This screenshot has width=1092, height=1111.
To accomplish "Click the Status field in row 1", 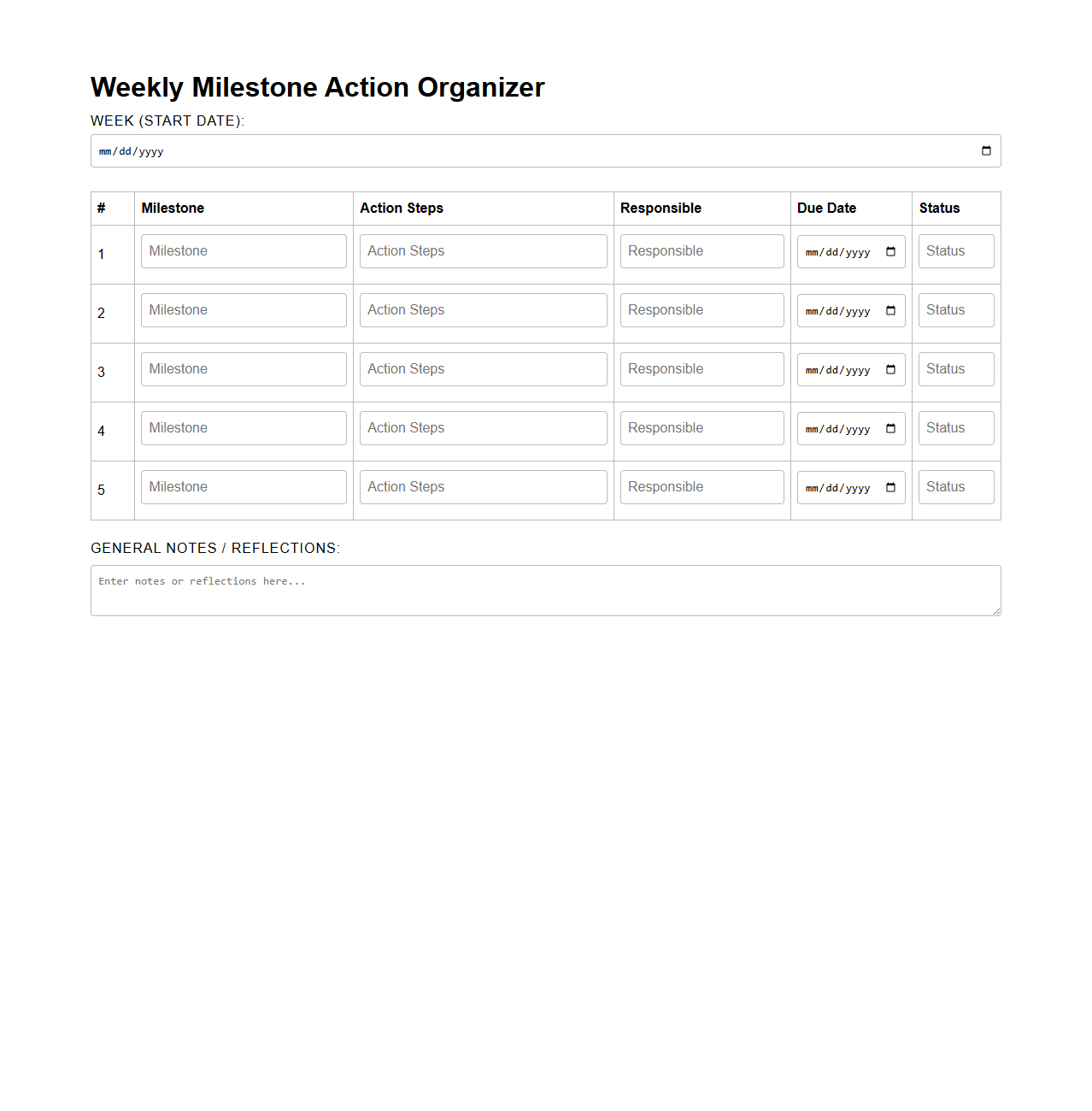I will (955, 250).
